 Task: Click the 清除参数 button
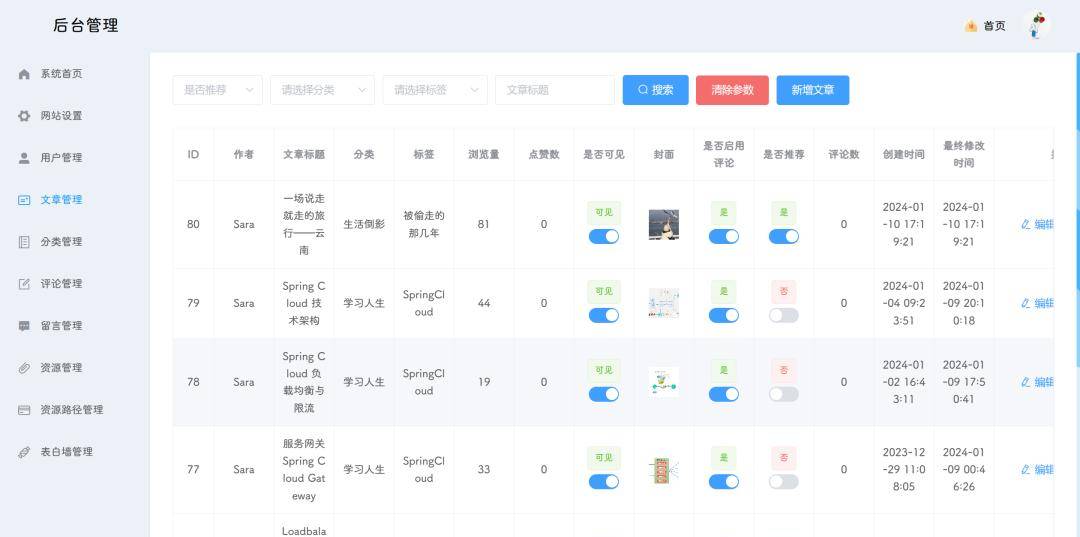[732, 90]
